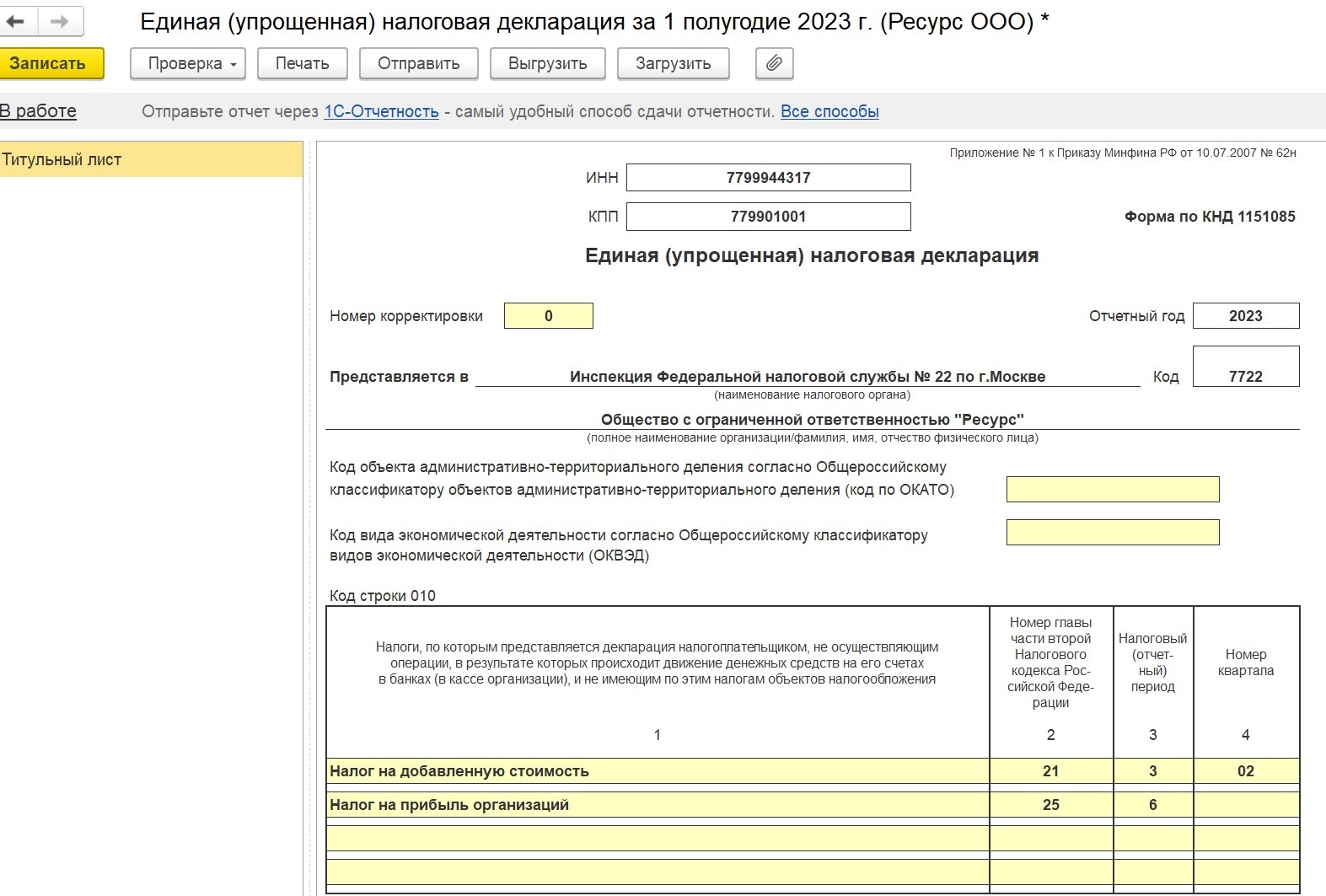
Task: Select the Налог на прибыль организаций cell
Action: (x=658, y=805)
